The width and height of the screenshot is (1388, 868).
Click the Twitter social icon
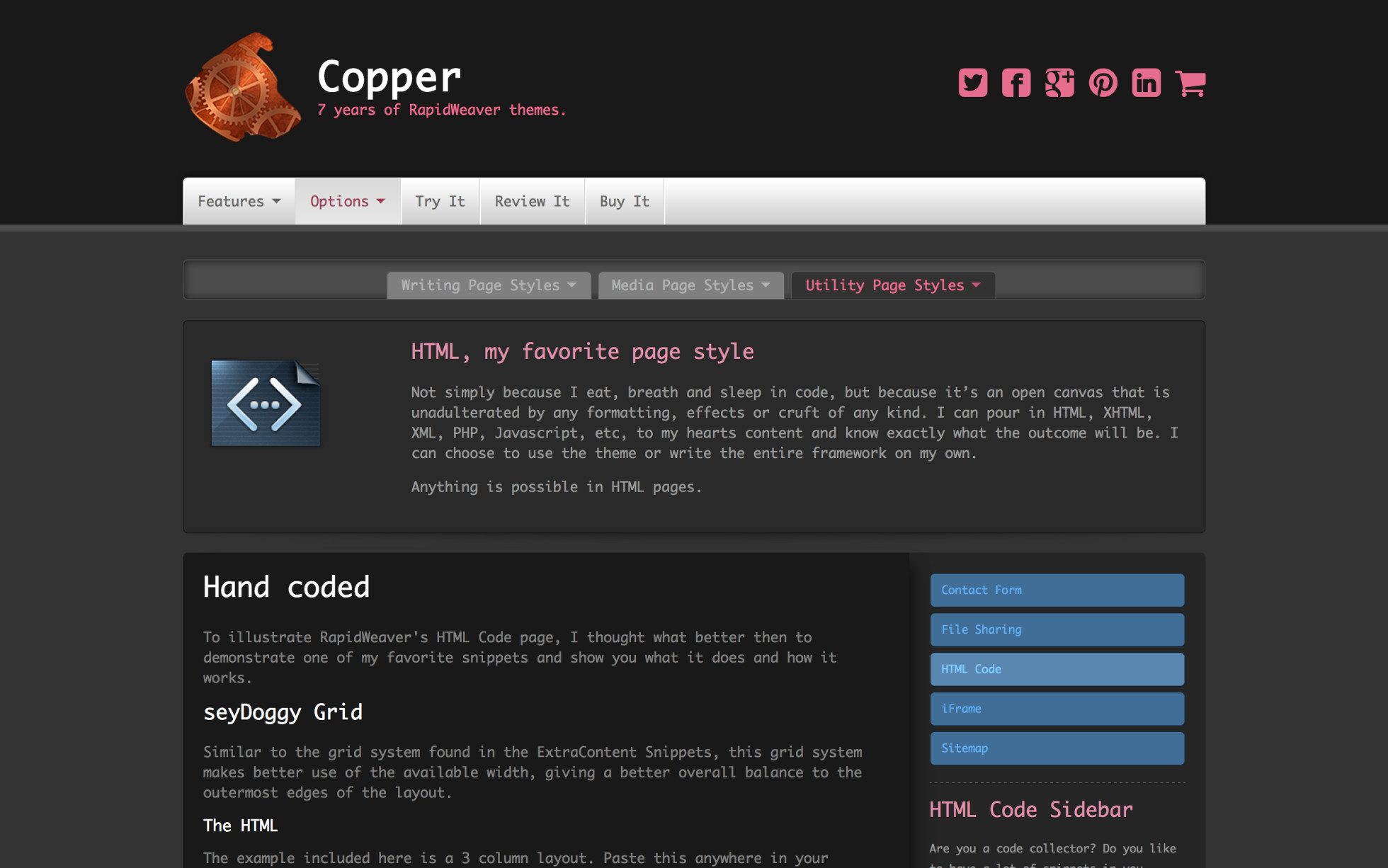(972, 83)
